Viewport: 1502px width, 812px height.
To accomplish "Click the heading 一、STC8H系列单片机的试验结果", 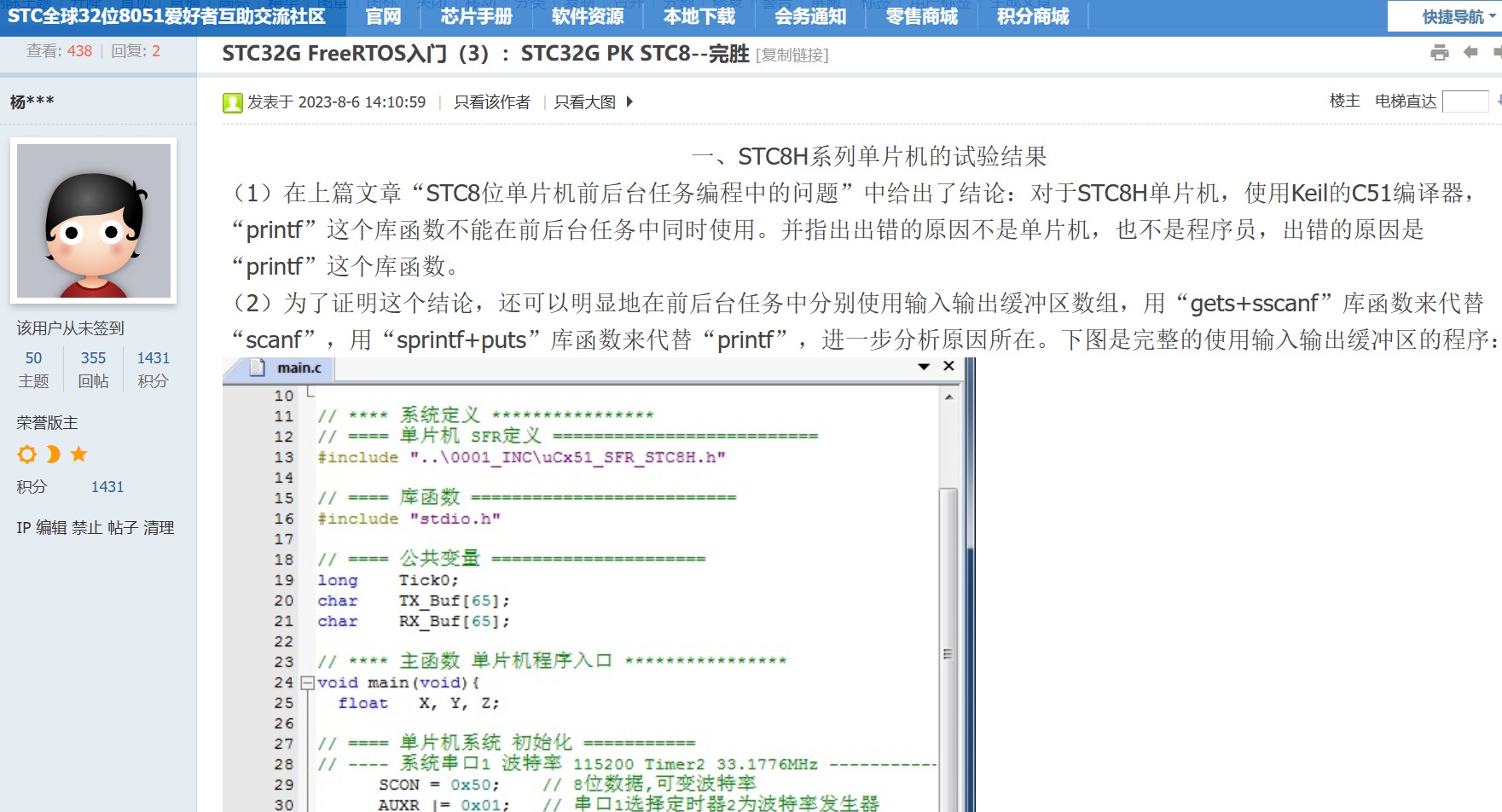I will coord(869,157).
